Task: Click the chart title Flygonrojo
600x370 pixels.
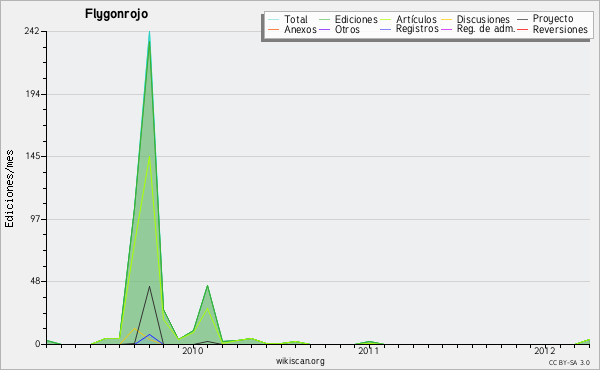Action: 116,14
